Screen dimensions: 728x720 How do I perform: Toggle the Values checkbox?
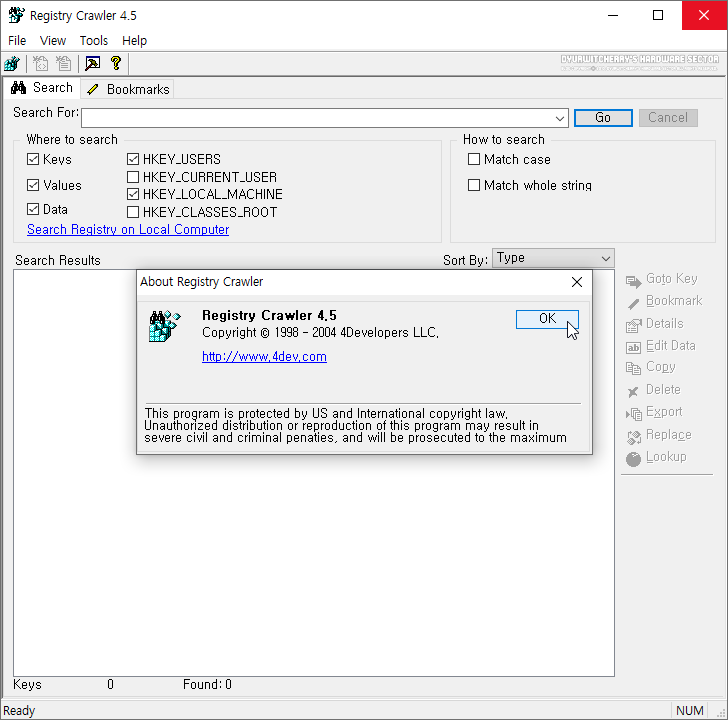pos(33,185)
